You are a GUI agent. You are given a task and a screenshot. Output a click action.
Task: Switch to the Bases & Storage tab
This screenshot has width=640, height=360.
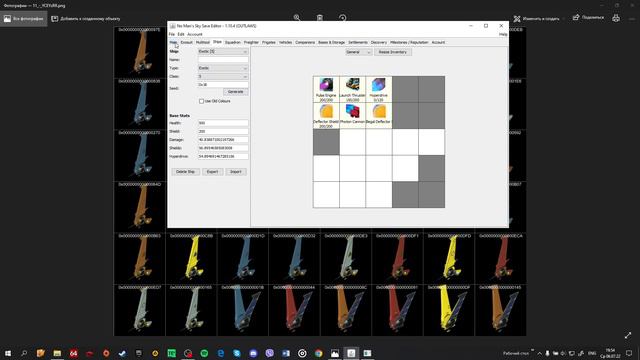331,42
